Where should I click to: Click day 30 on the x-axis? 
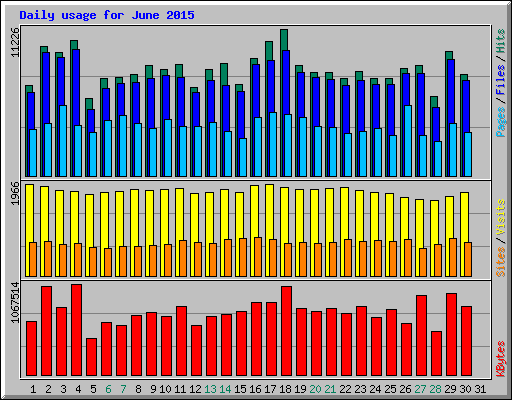(465, 389)
